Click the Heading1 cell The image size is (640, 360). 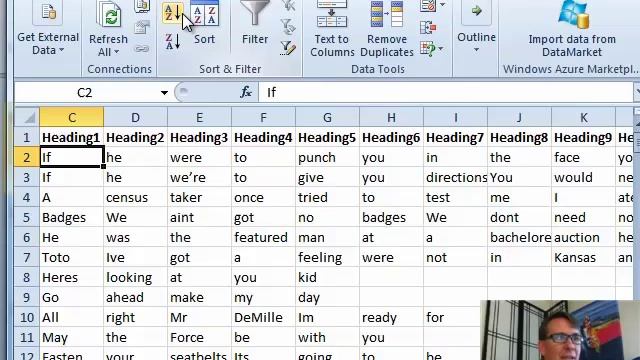[x=72, y=138]
